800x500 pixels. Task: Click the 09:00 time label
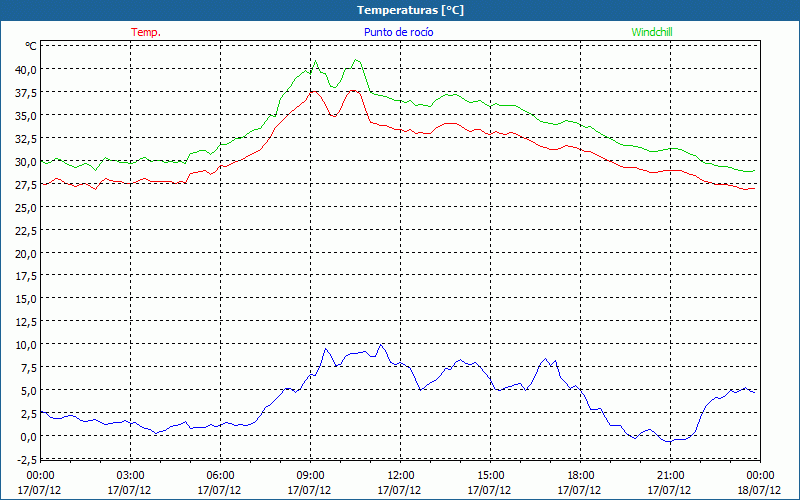310,476
